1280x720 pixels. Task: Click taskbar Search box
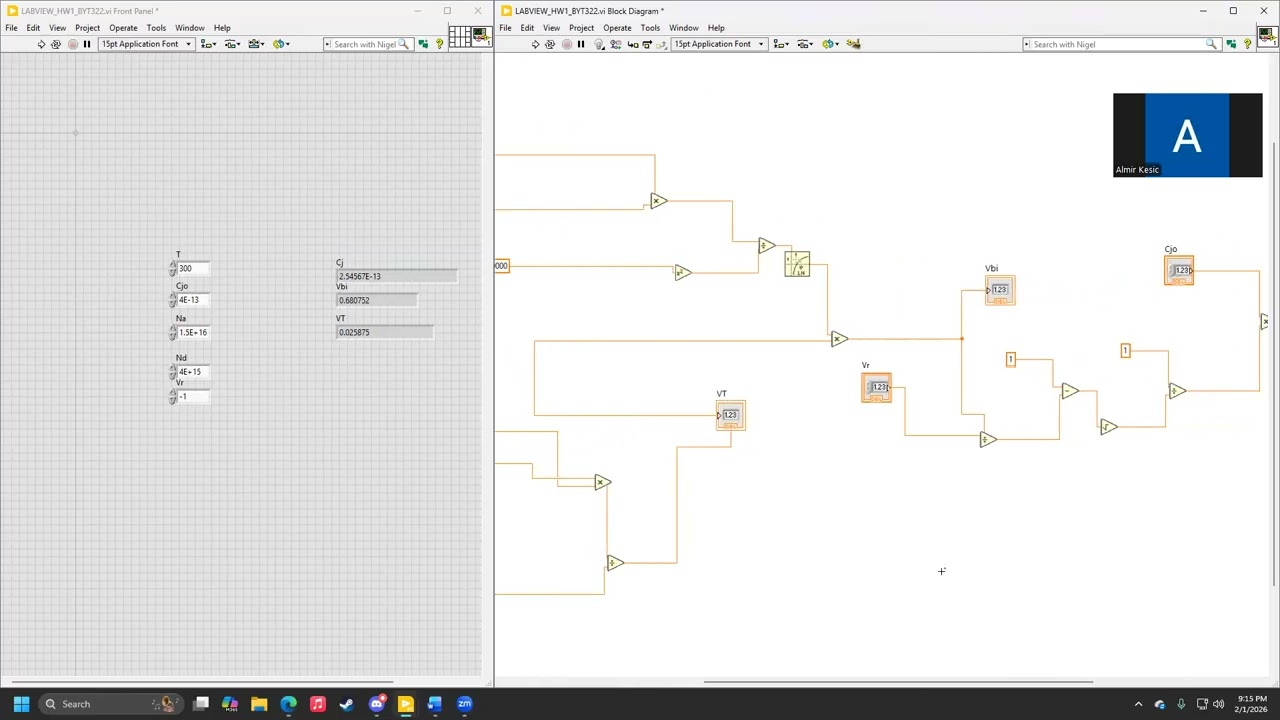tap(110, 704)
